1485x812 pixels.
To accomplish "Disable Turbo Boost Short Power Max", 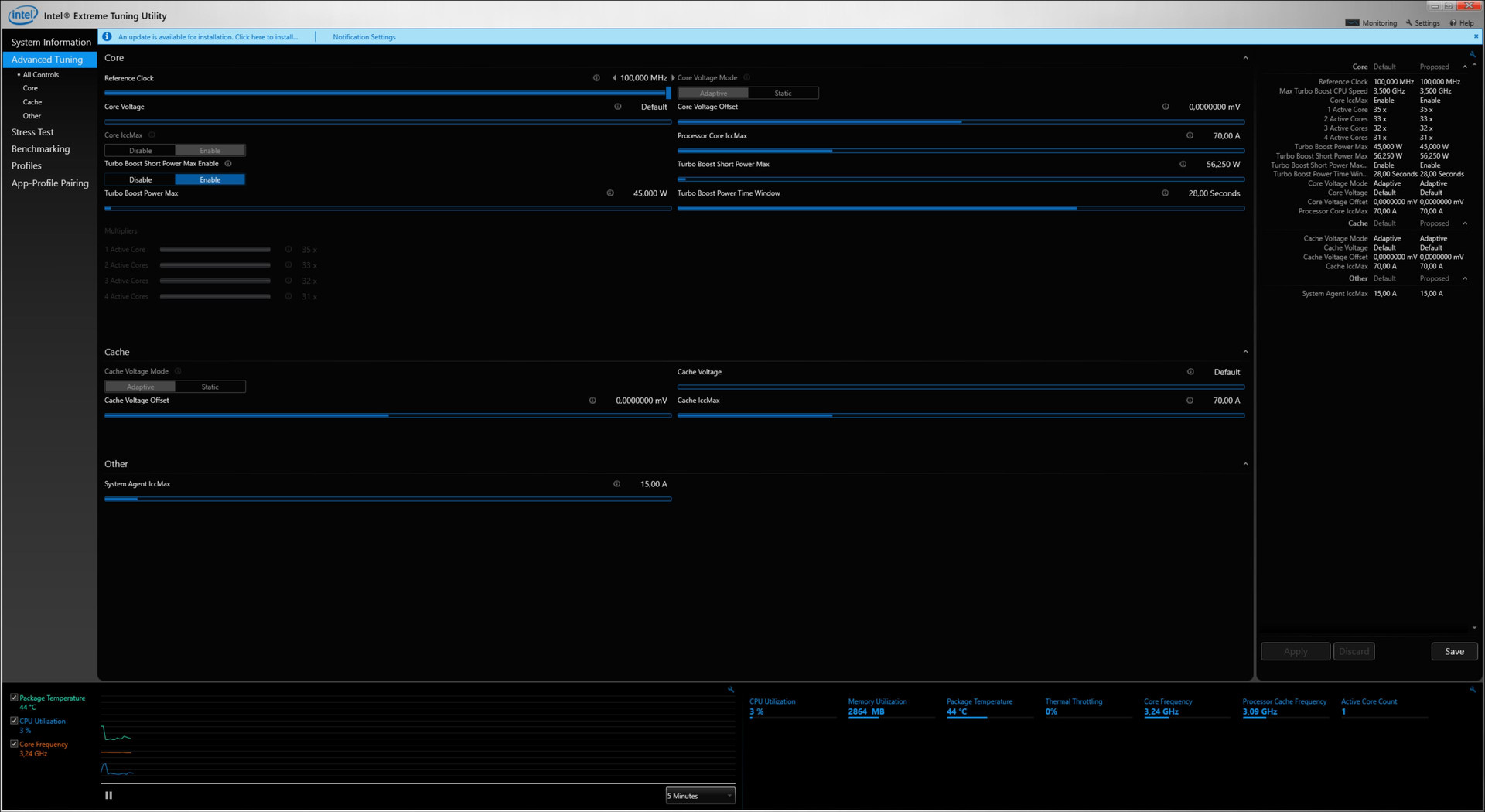I will click(x=140, y=179).
